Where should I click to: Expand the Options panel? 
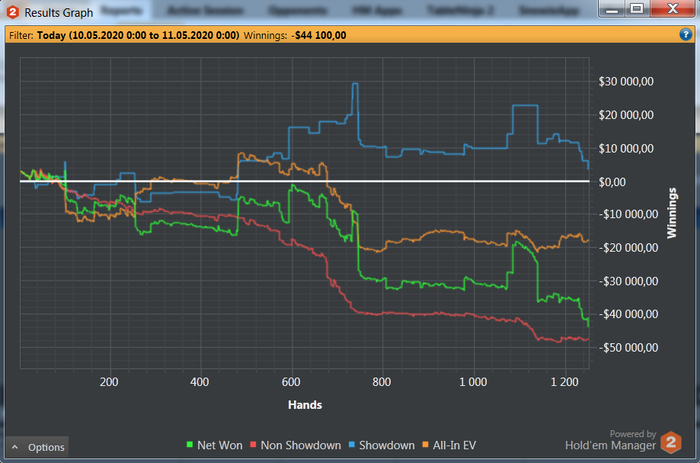[38, 447]
